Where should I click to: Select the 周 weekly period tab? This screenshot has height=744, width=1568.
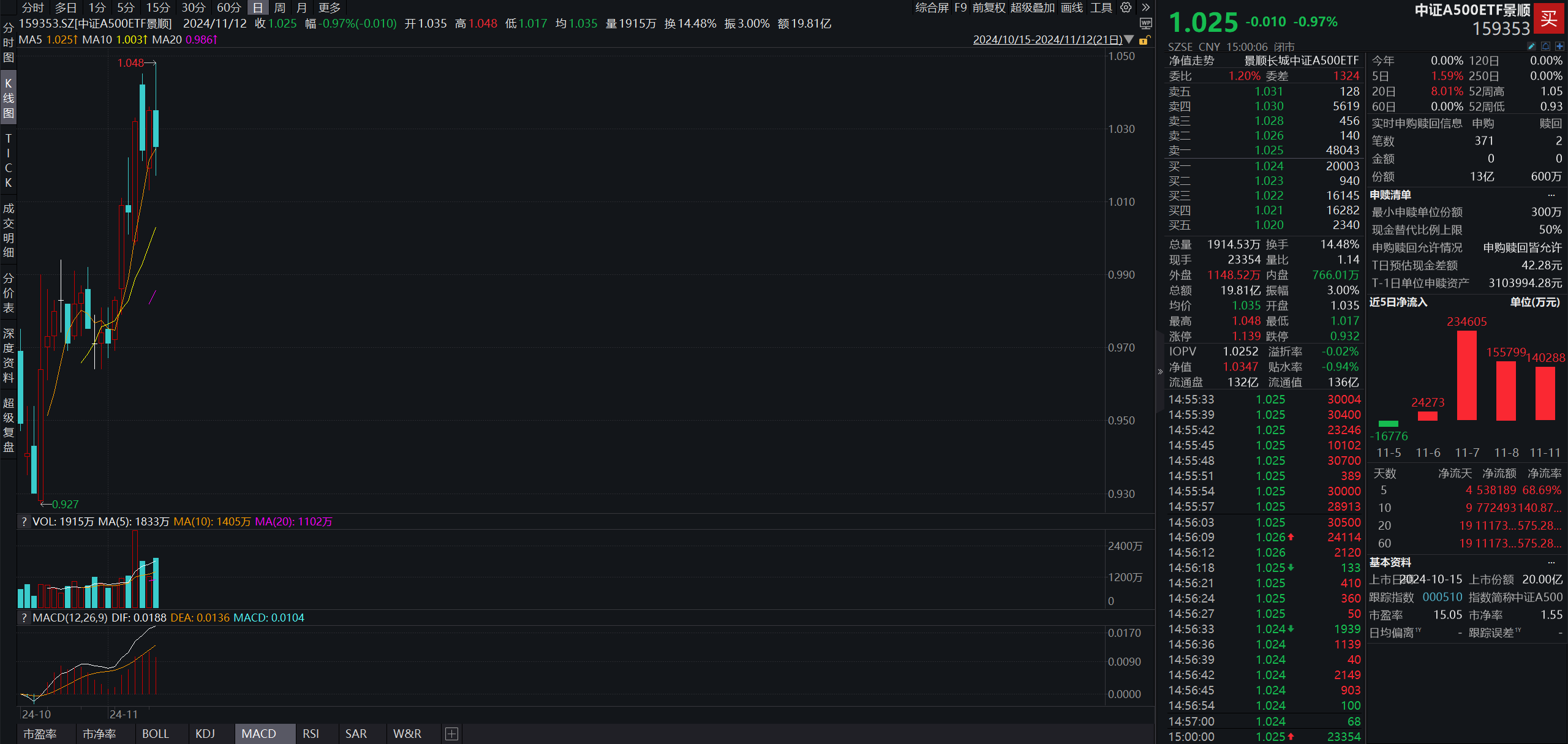(279, 7)
